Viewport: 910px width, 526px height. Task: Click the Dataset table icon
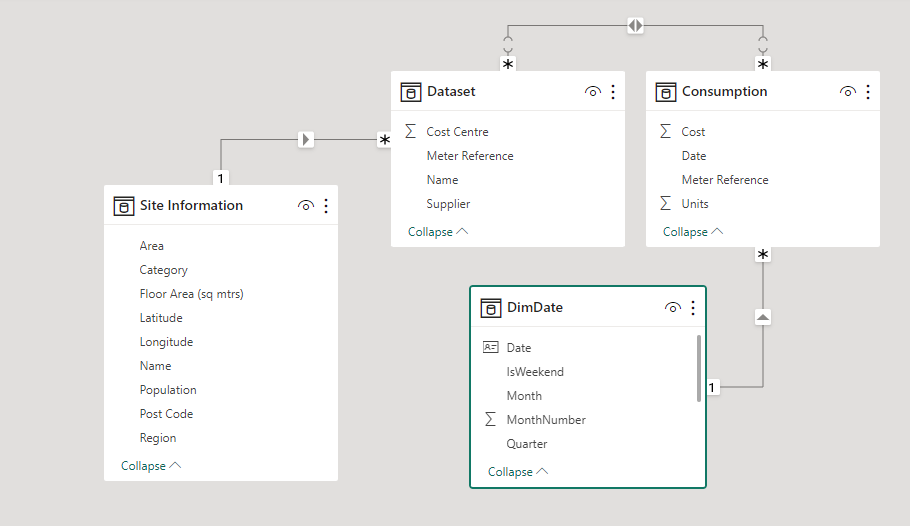(x=411, y=92)
